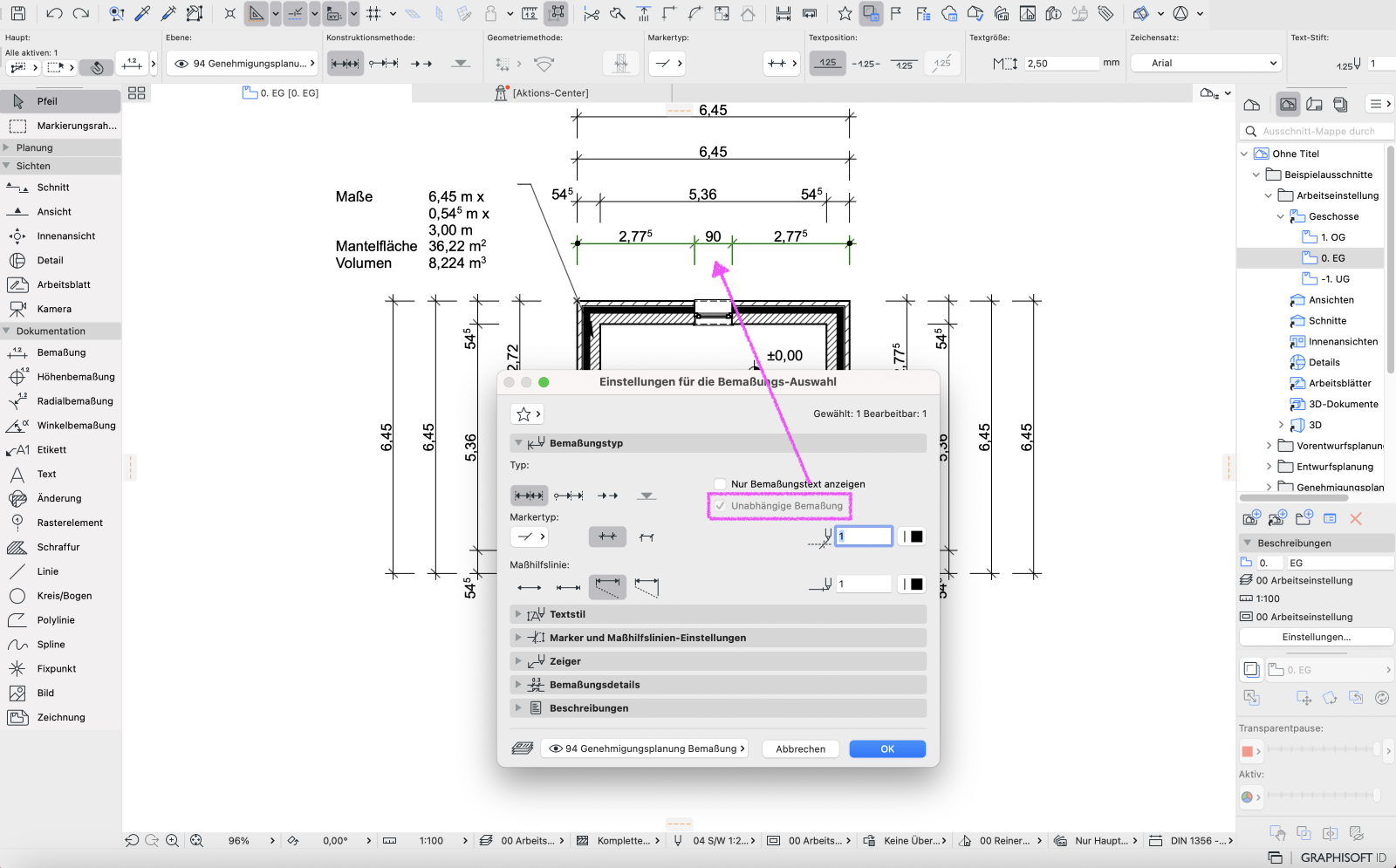Viewport: 1396px width, 868px height.
Task: Click the red delete X in the navigator
Action: click(1356, 518)
